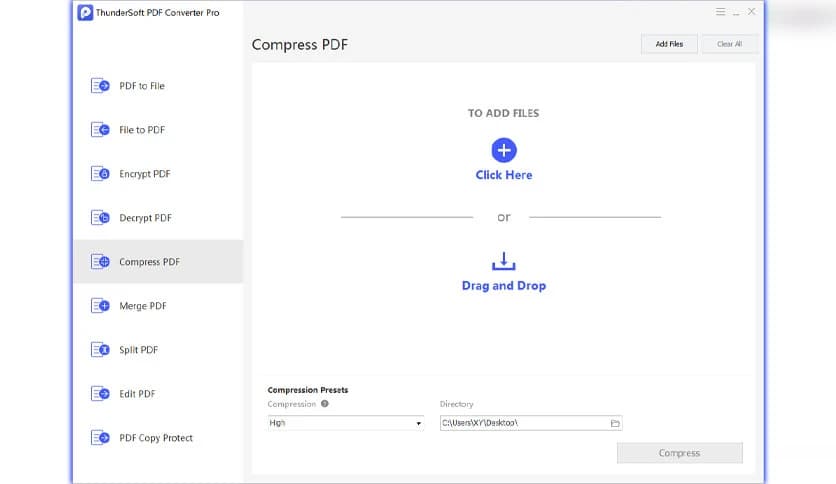836x484 pixels.
Task: Browse output directory with the folder icon
Action: [615, 423]
